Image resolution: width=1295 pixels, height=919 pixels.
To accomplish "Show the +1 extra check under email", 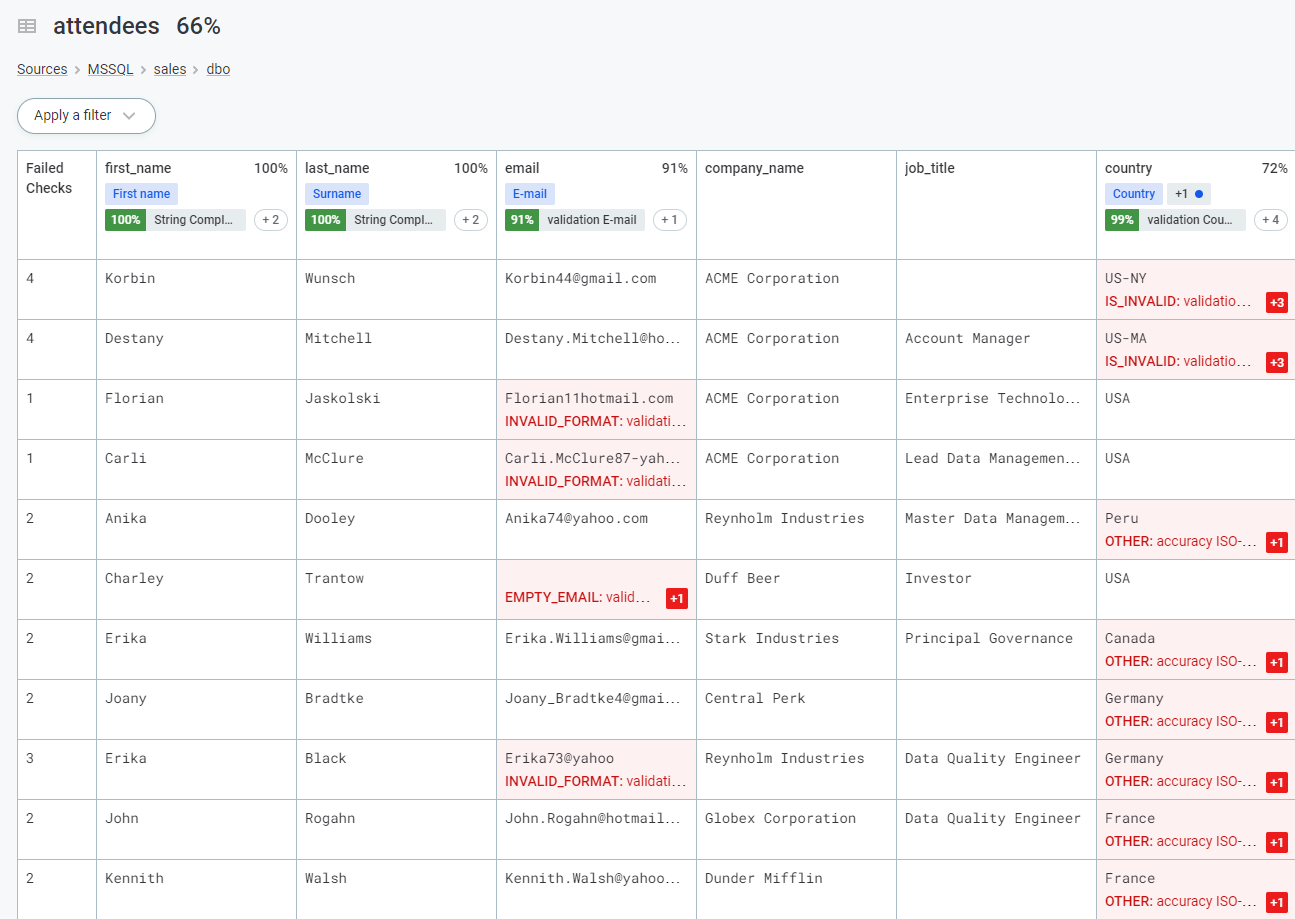I will pos(669,220).
